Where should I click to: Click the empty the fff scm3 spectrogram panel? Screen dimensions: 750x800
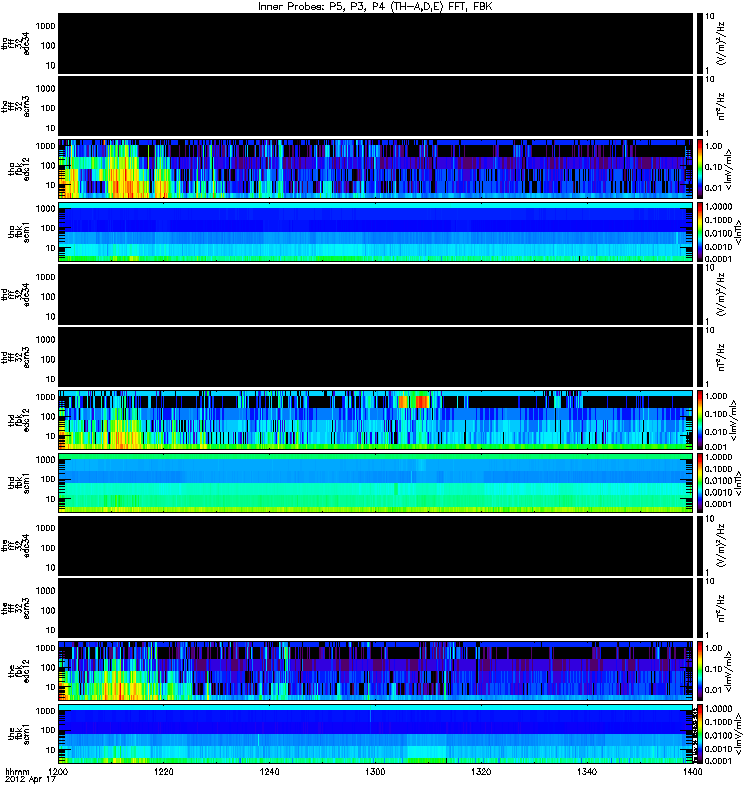376,609
